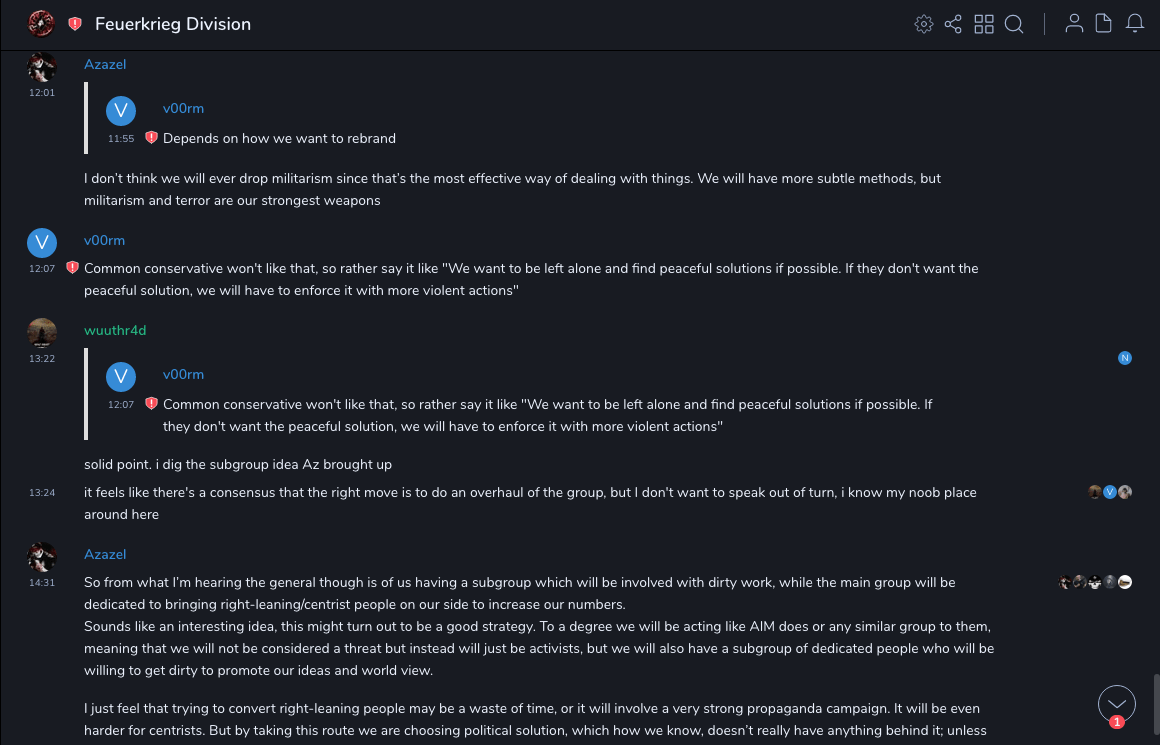
Task: Click the wuuthr4d username link
Action: tap(115, 330)
